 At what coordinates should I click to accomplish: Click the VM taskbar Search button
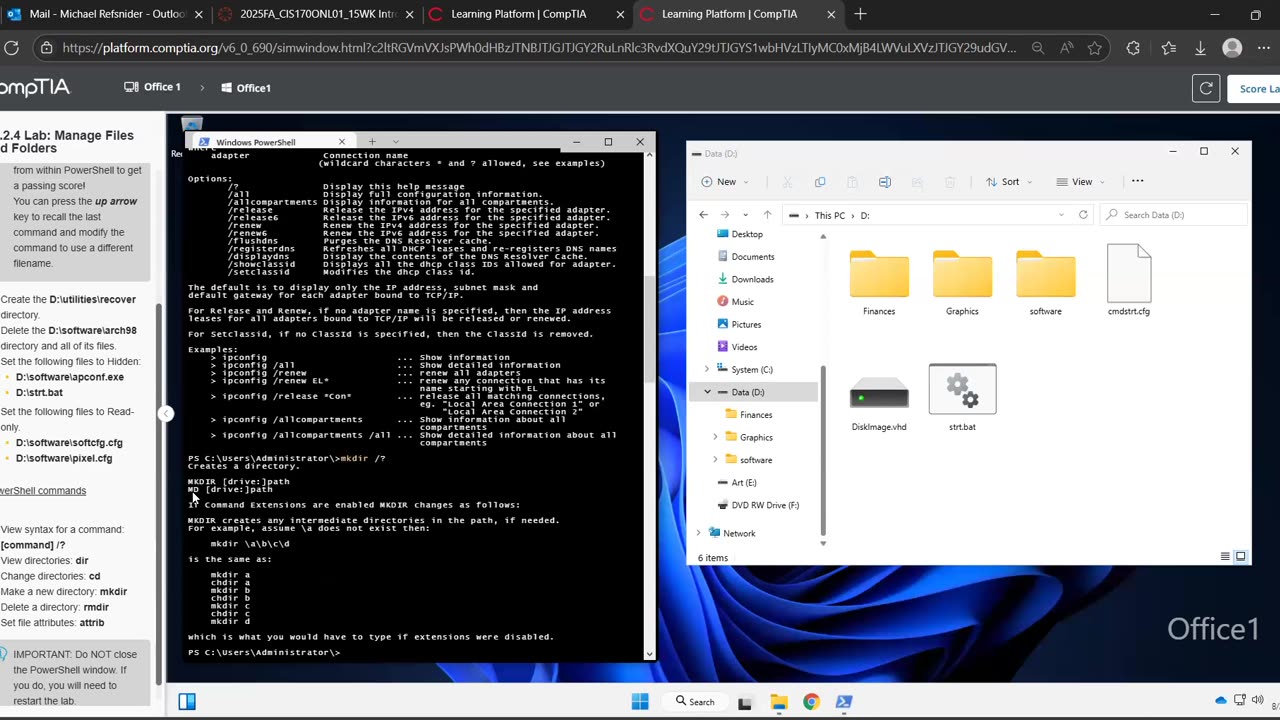click(695, 702)
